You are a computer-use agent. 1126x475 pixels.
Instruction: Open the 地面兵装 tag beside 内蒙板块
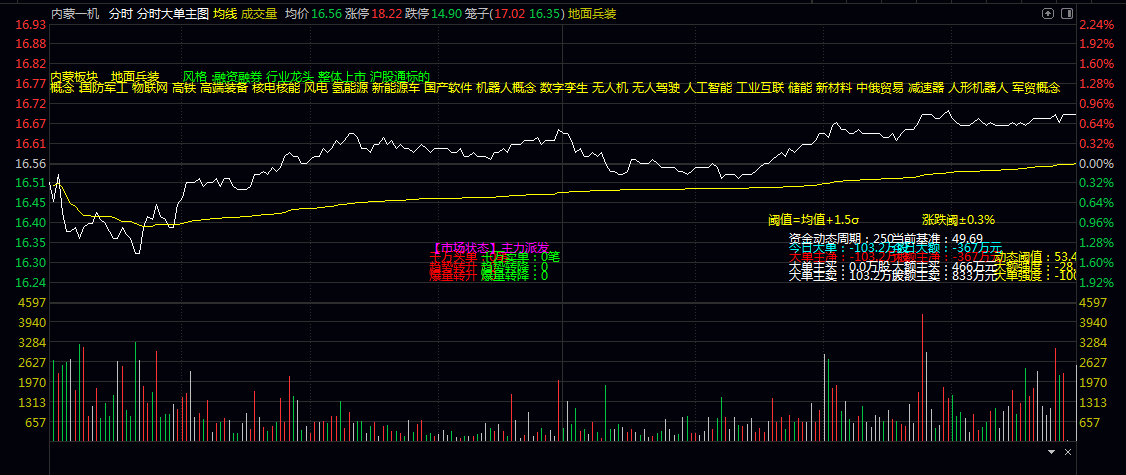(x=136, y=76)
